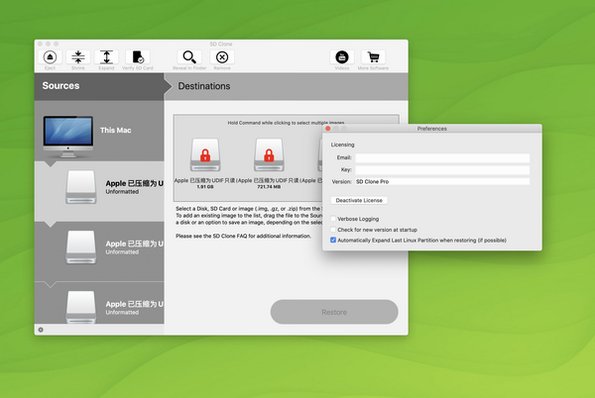Enable the Verbose Logging checkbox
Image resolution: width=595 pixels, height=398 pixels.
(333, 219)
